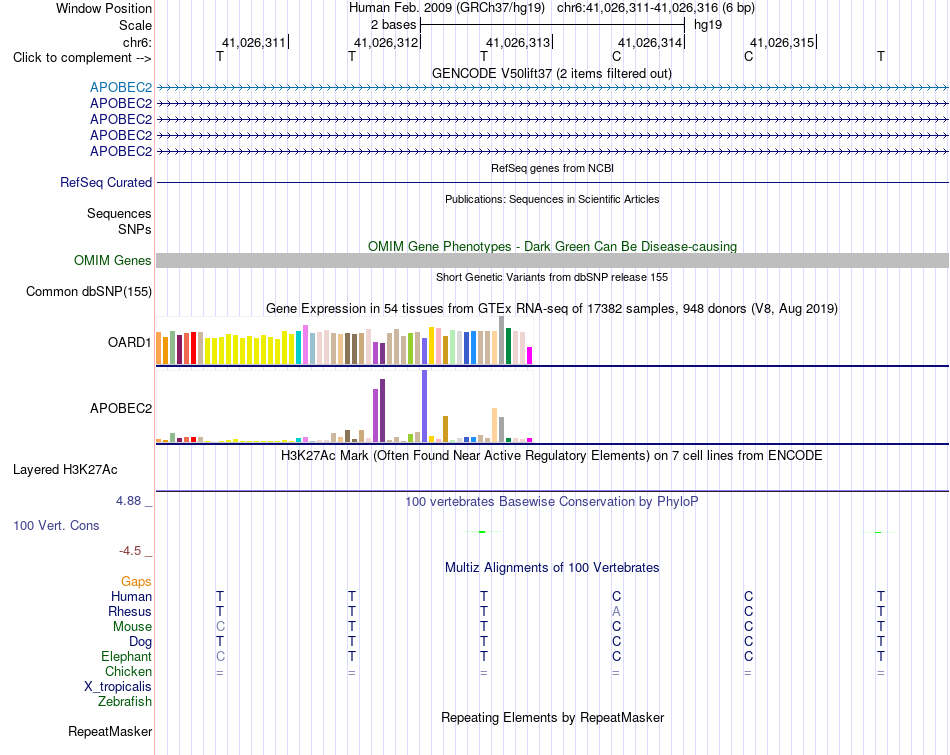Click the magenta bar ending the OARD1 chart

pyautogui.click(x=530, y=355)
